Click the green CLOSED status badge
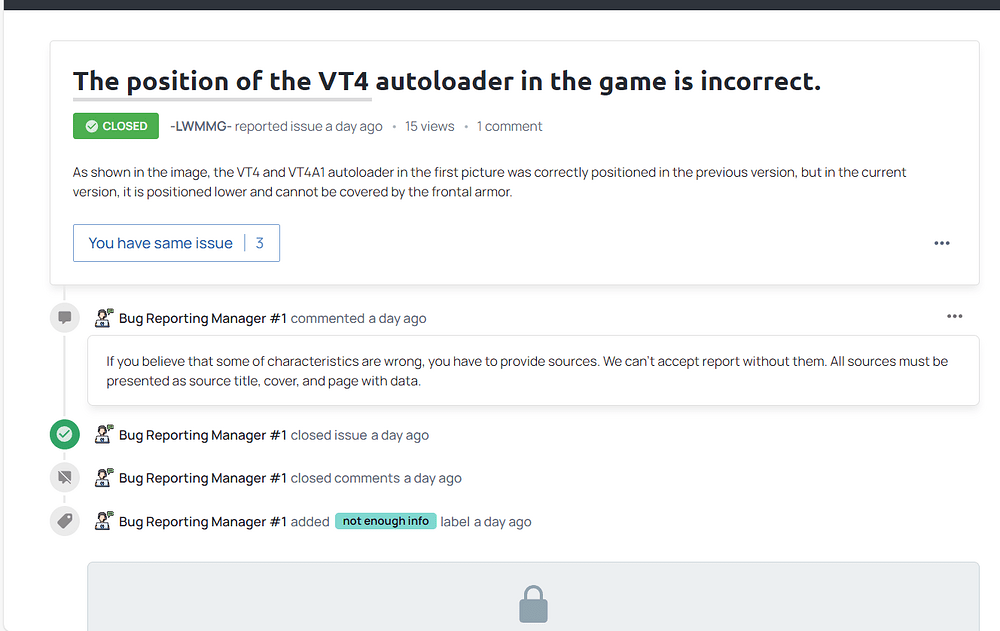This screenshot has width=1000, height=631. coord(116,126)
